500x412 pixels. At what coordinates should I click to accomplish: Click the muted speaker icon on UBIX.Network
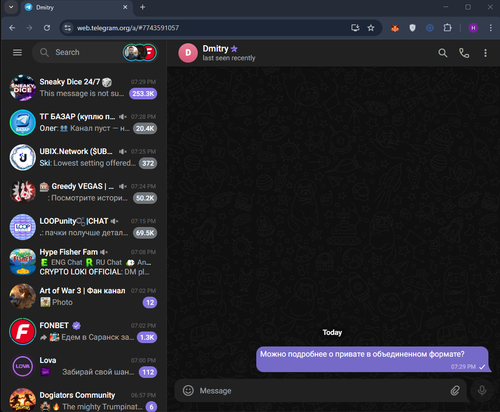[x=123, y=151]
